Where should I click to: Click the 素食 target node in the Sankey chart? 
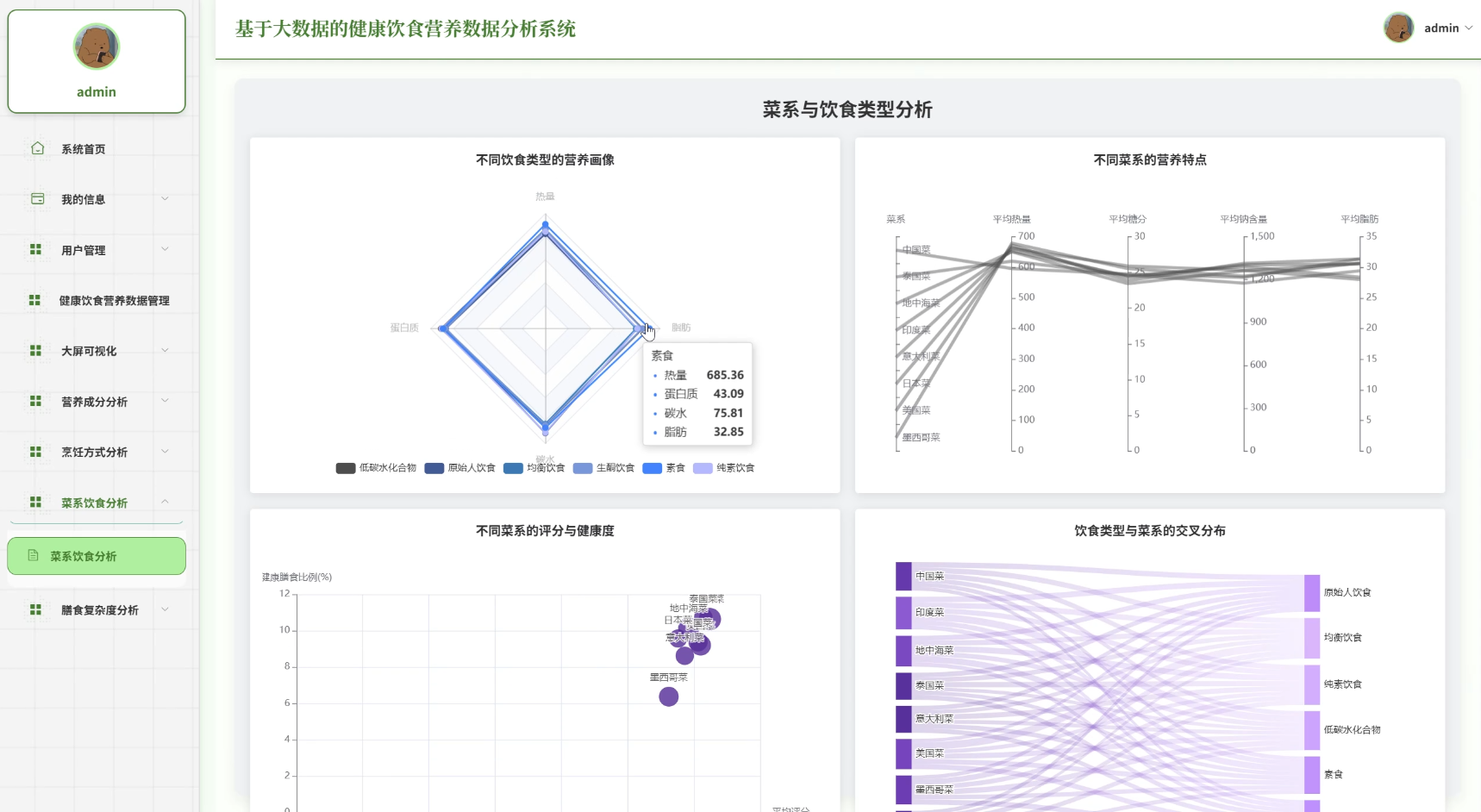(1312, 775)
